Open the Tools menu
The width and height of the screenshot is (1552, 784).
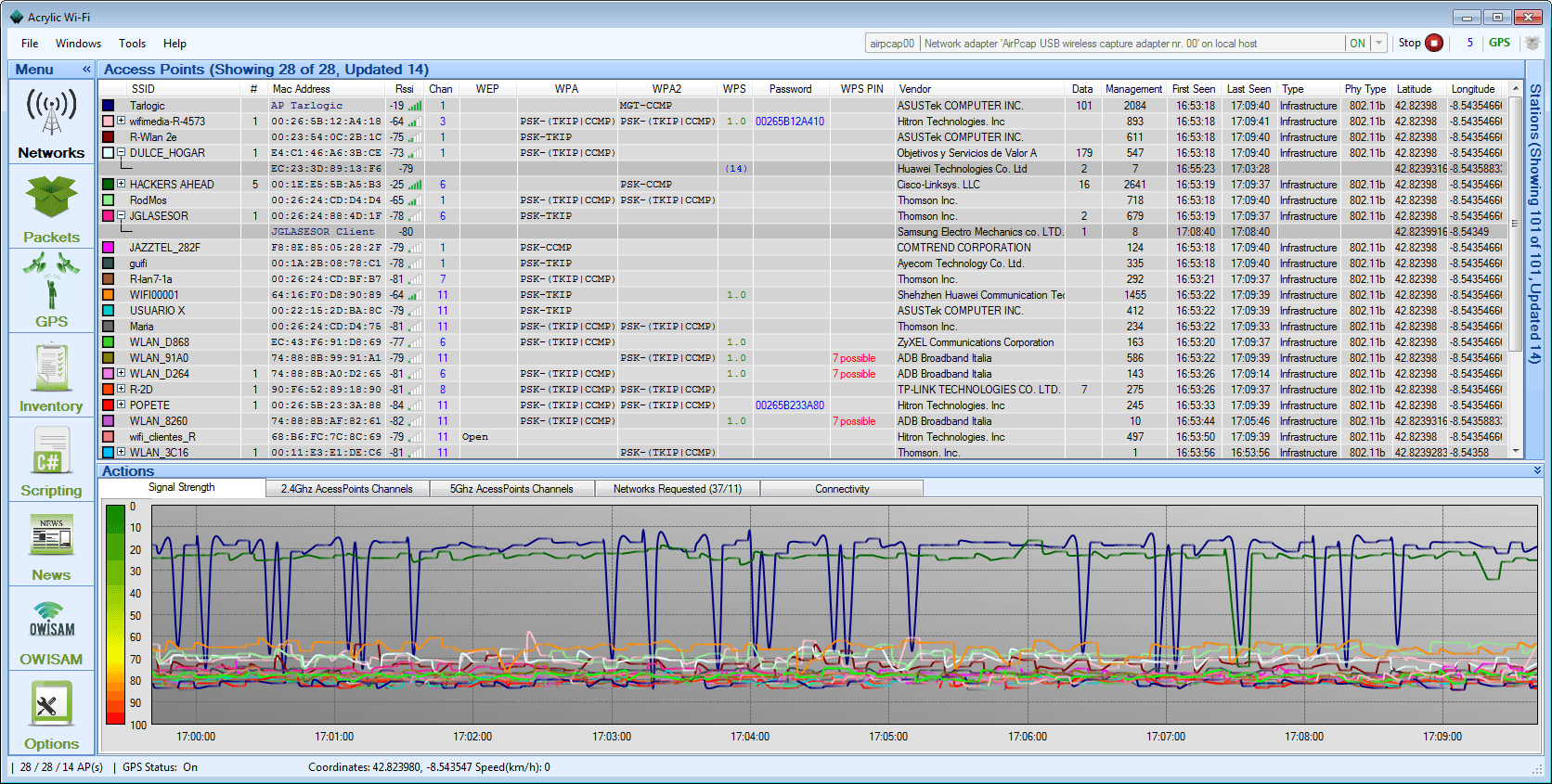pos(132,44)
